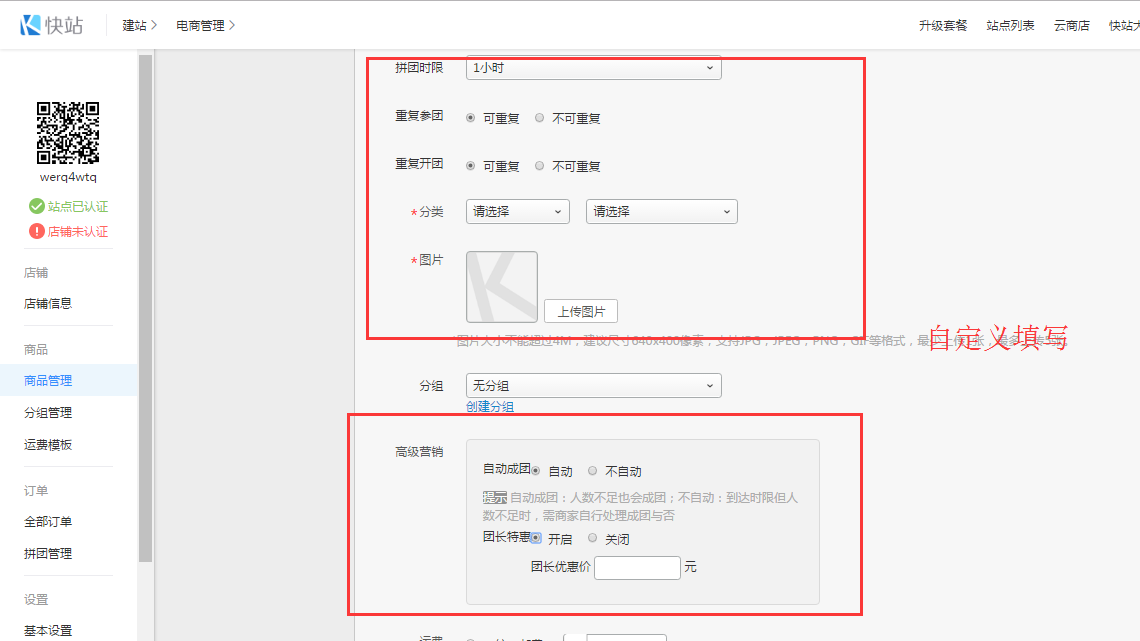The image size is (1140, 641).
Task: Click the red store-unverified warning icon
Action: point(37,231)
